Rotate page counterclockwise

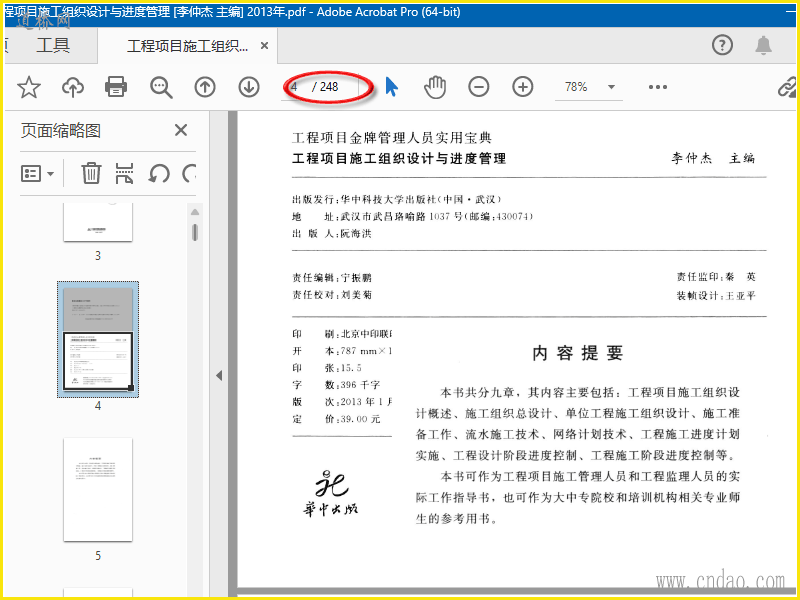pyautogui.click(x=159, y=173)
